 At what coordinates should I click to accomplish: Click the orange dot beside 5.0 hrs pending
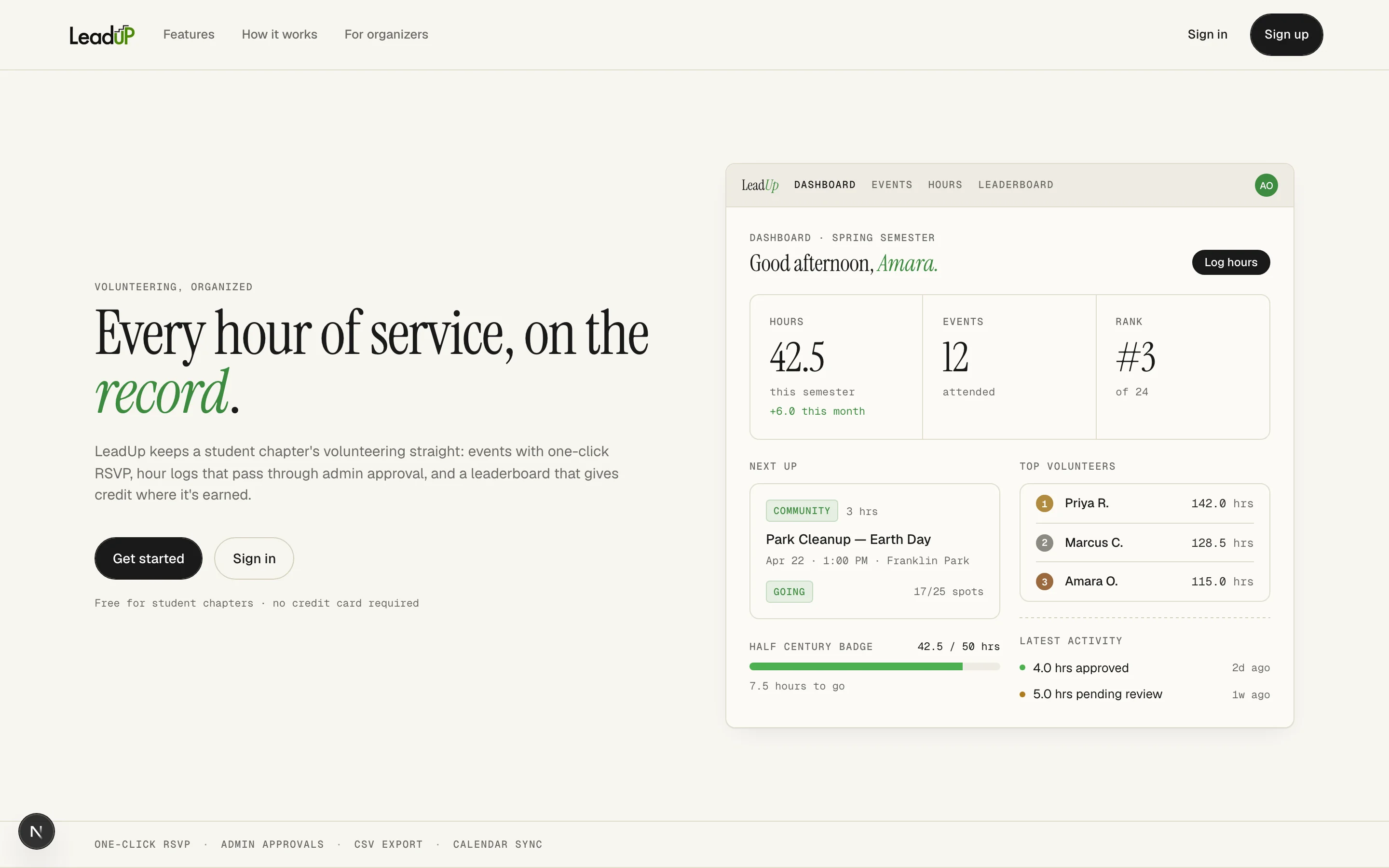click(x=1022, y=694)
